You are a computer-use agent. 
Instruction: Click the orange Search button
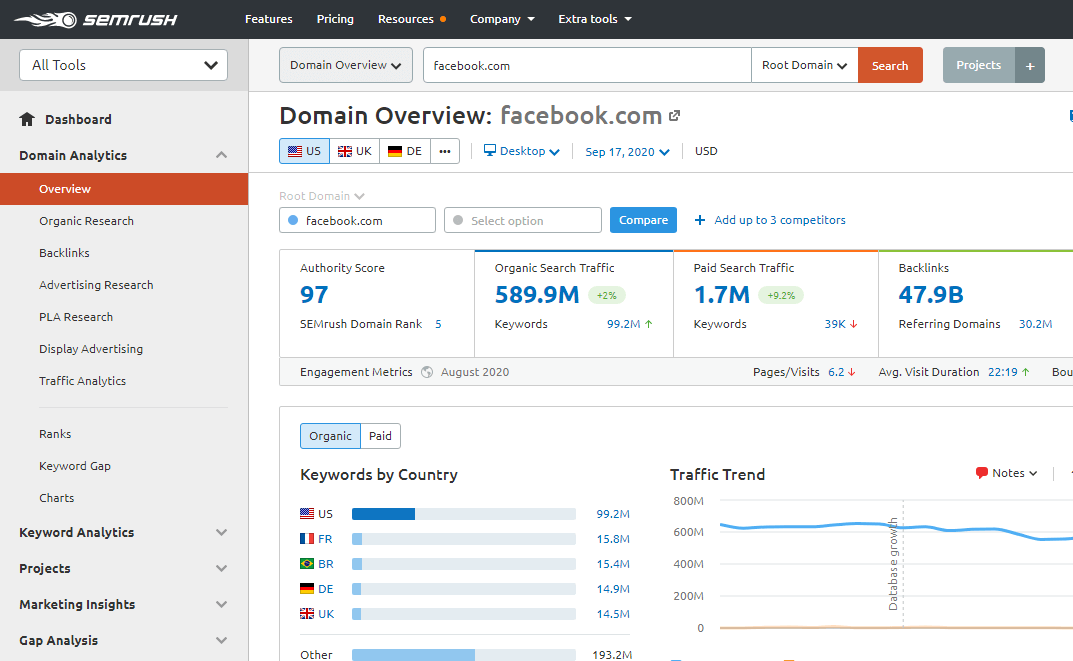click(x=889, y=66)
